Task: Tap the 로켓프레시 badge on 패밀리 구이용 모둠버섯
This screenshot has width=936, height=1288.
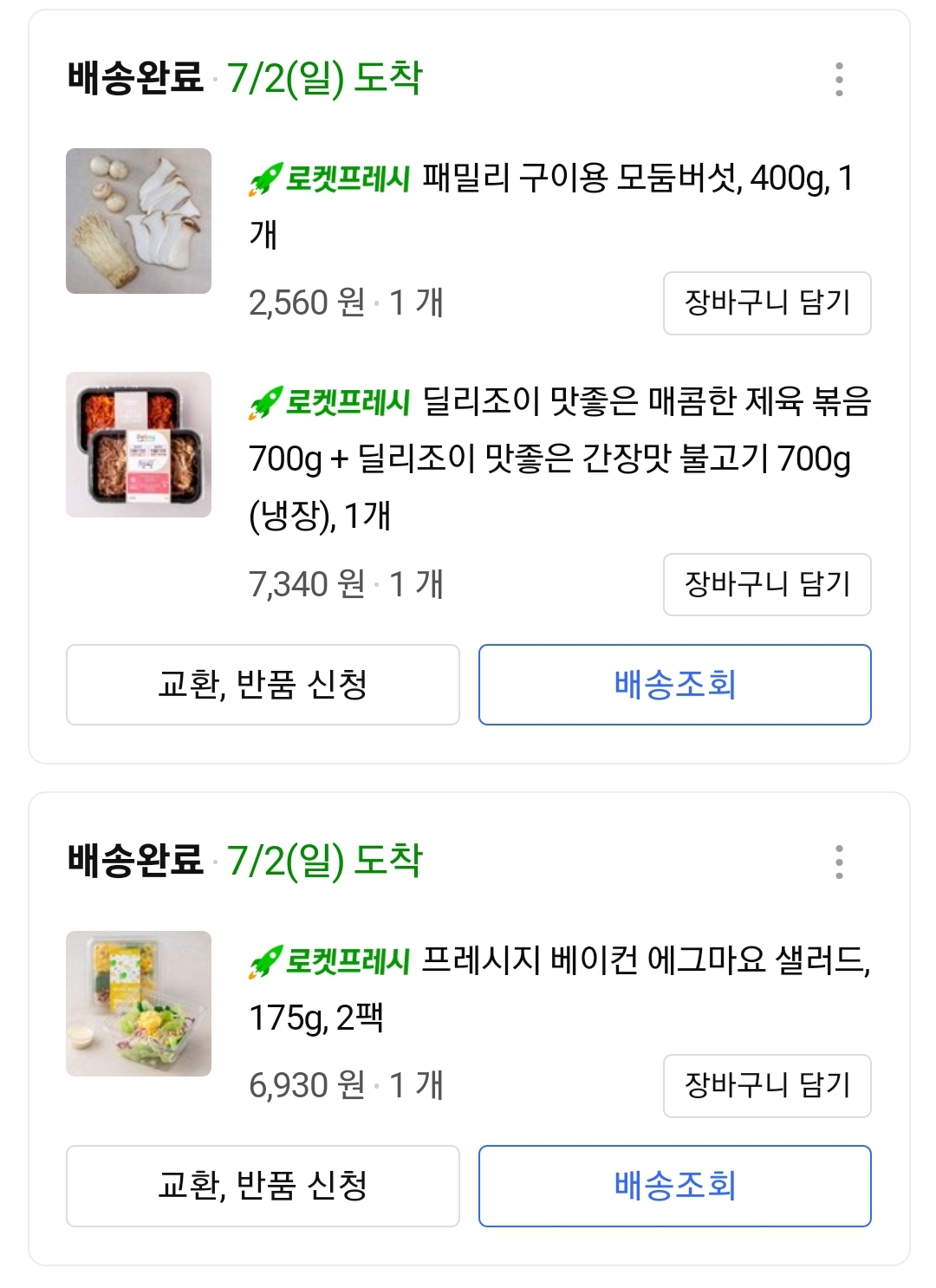Action: (329, 179)
